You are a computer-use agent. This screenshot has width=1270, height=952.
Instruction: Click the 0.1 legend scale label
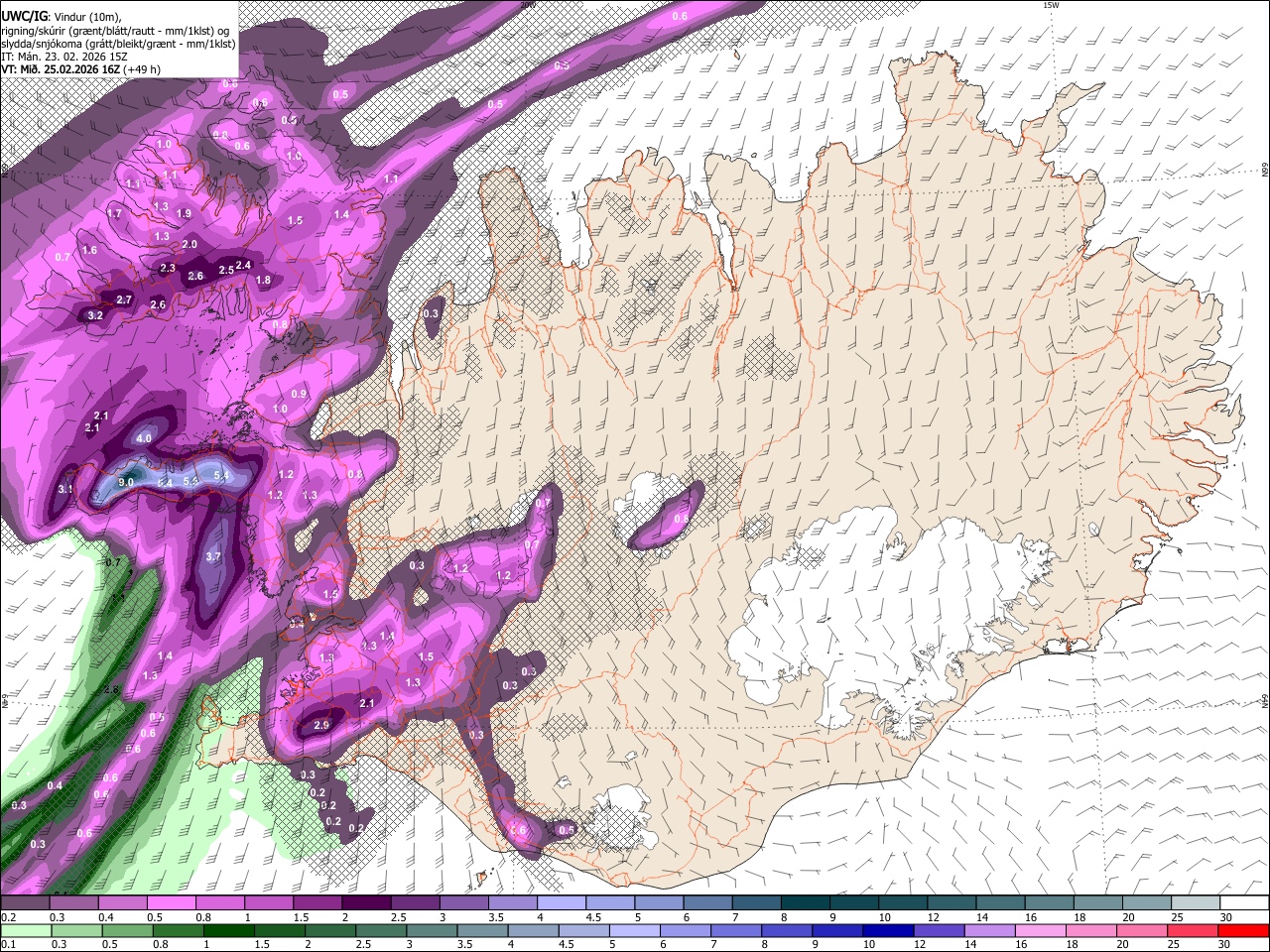[x=8, y=944]
